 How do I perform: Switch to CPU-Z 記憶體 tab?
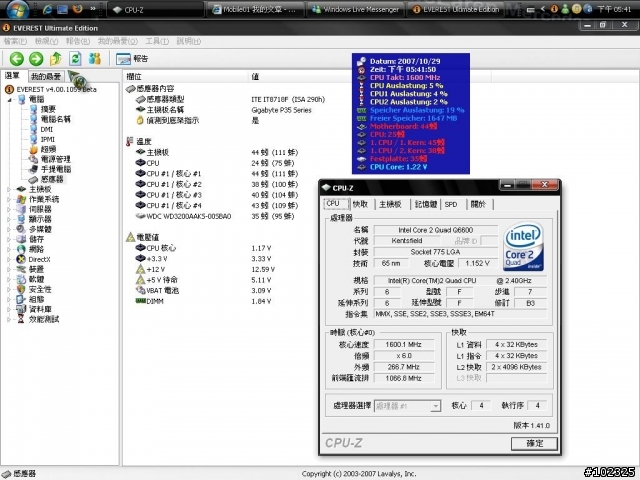point(426,204)
